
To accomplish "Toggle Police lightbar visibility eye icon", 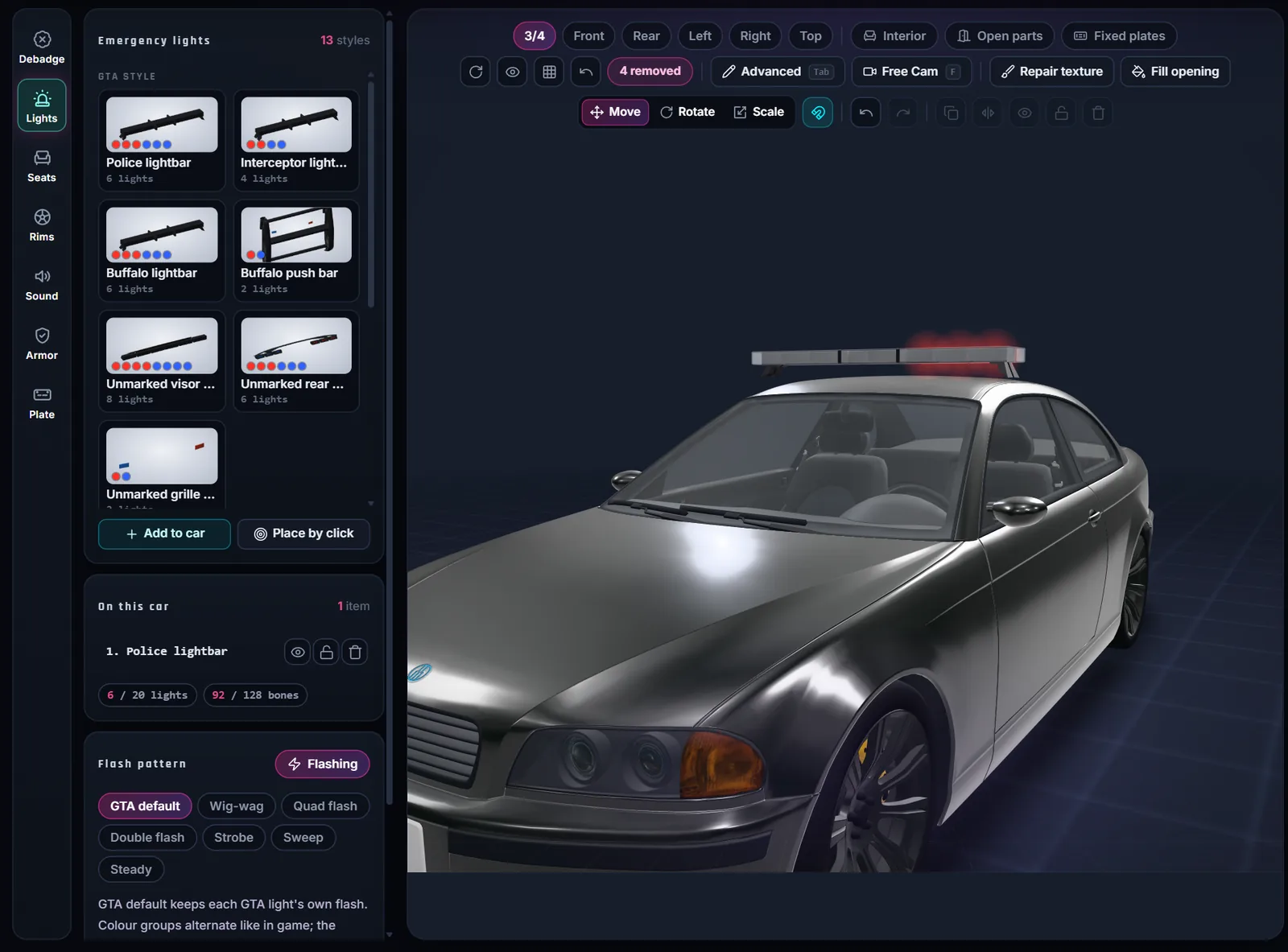I will (x=298, y=652).
